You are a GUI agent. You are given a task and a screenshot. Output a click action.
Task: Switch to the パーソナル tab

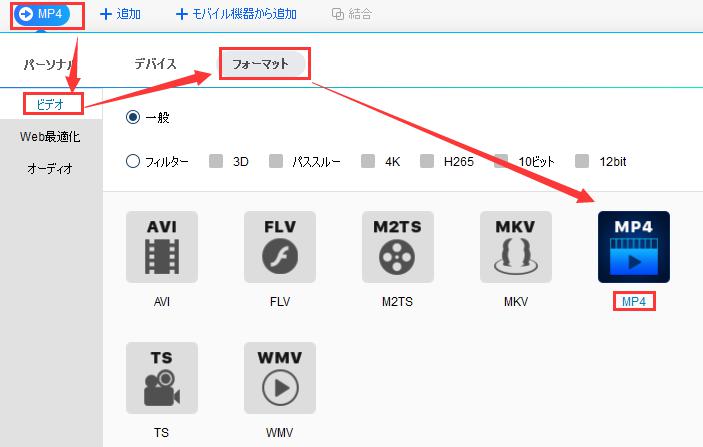tap(49, 65)
